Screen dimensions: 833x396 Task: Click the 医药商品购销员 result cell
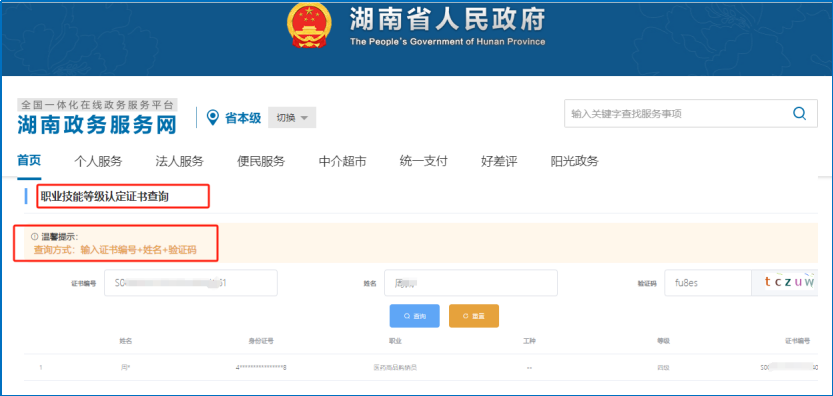395,367
